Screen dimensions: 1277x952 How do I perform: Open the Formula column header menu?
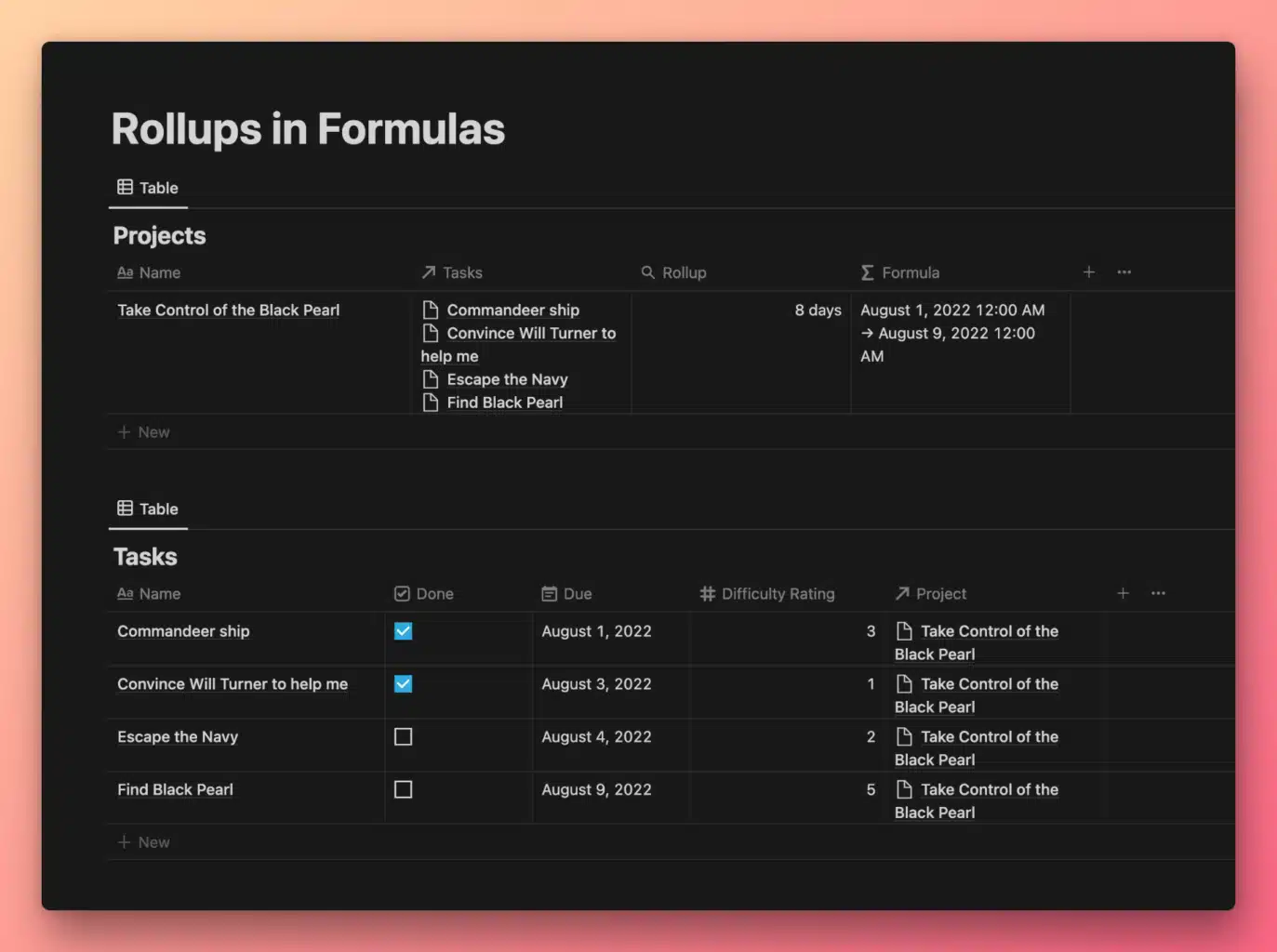(900, 272)
